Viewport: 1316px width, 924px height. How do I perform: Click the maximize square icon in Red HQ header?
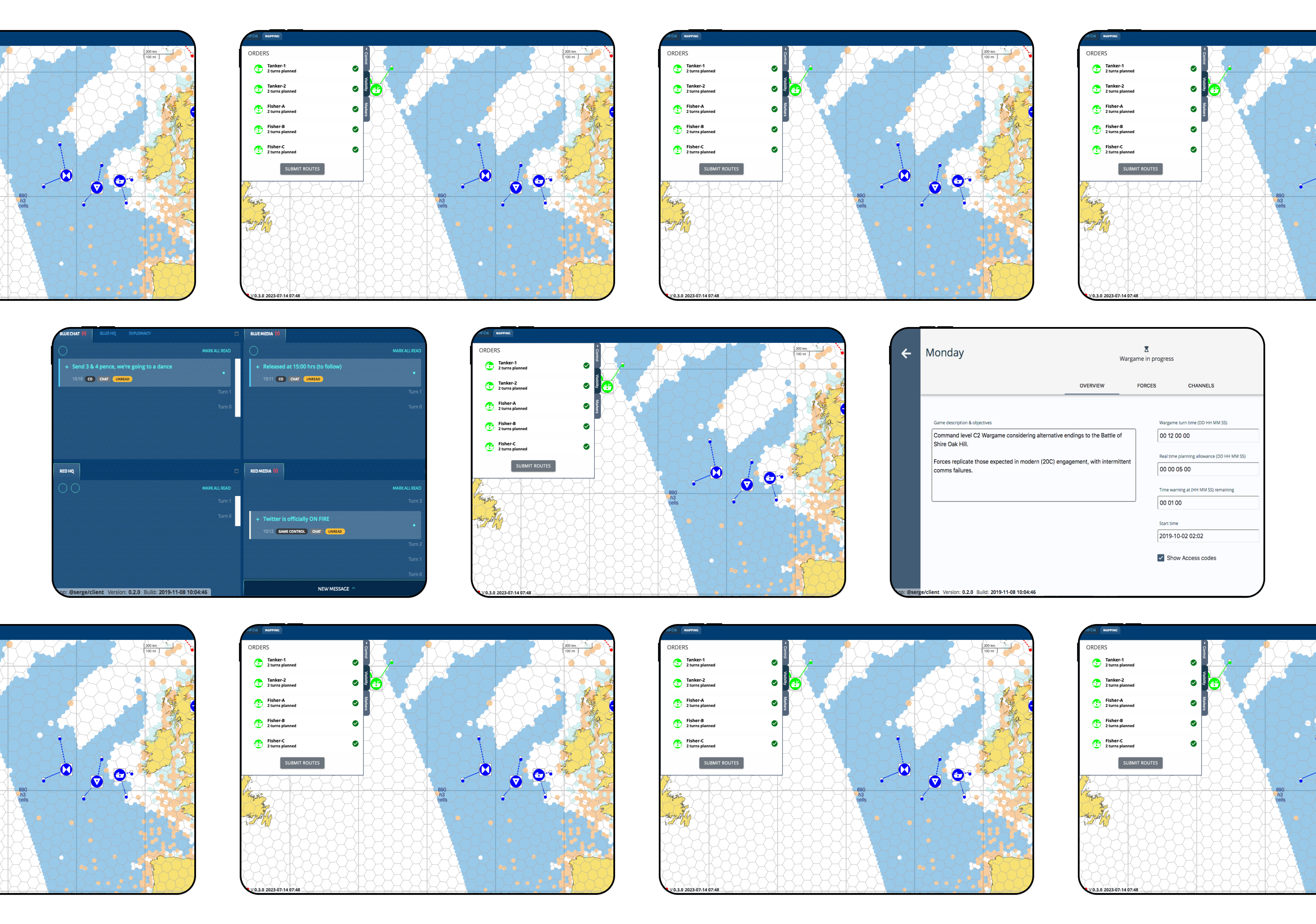pos(236,471)
